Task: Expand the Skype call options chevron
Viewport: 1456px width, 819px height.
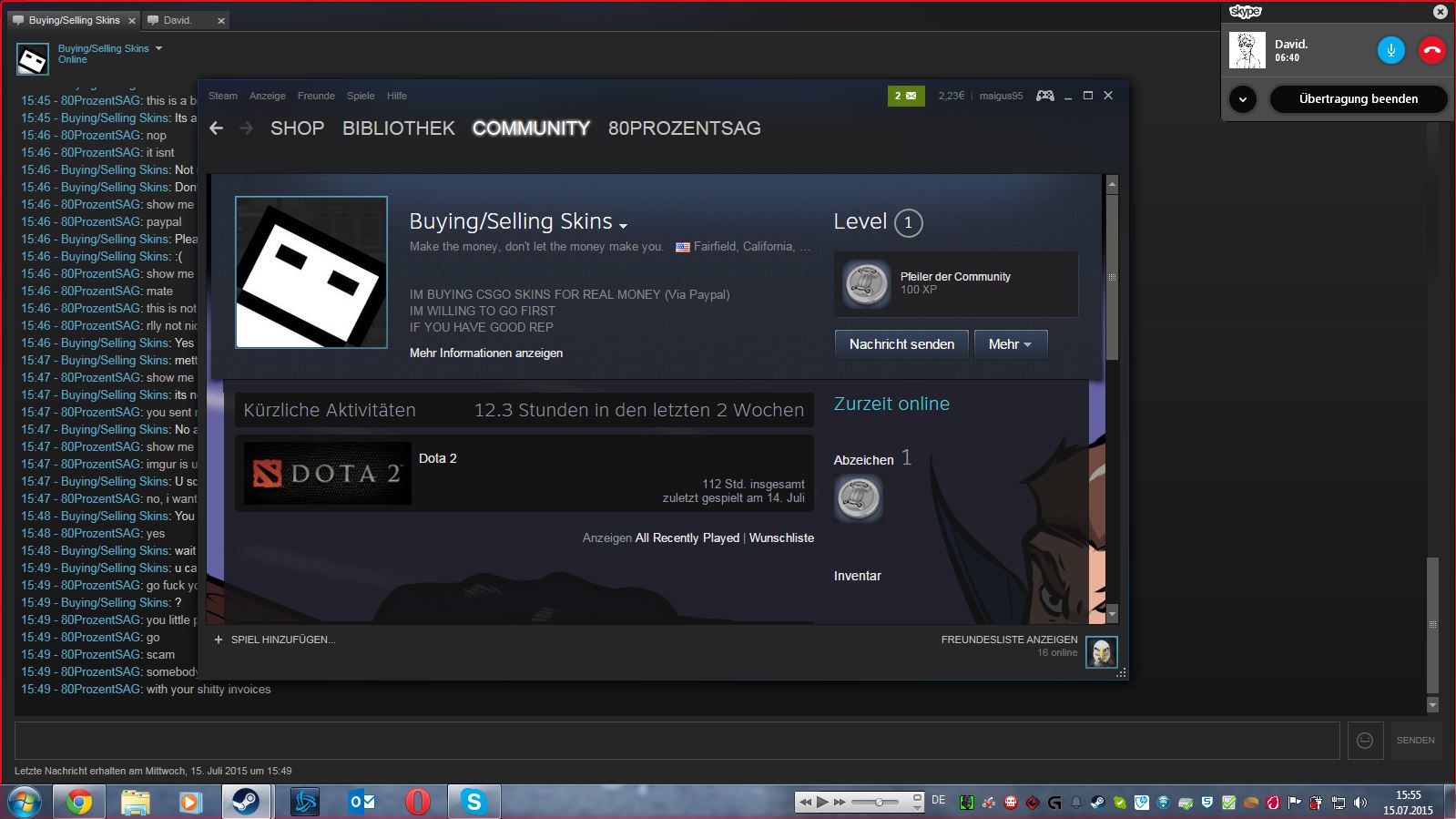Action: click(1242, 99)
